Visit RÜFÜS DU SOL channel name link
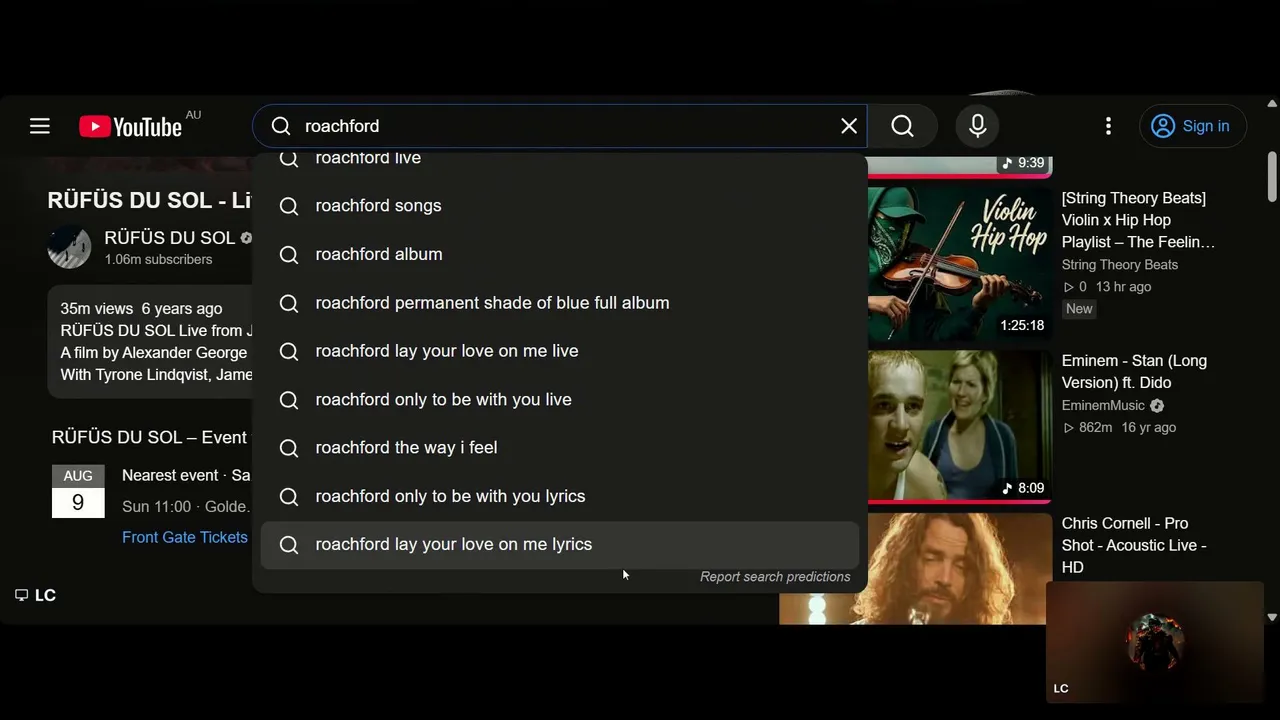Image resolution: width=1280 pixels, height=720 pixels. [x=170, y=238]
